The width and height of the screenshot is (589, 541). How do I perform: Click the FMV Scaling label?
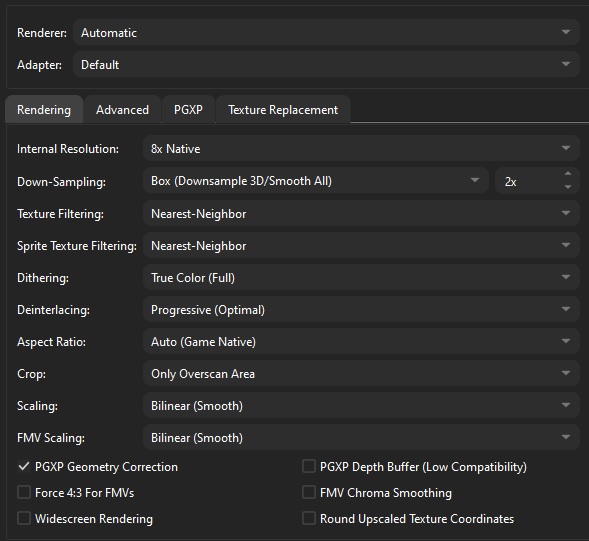[x=51, y=438]
